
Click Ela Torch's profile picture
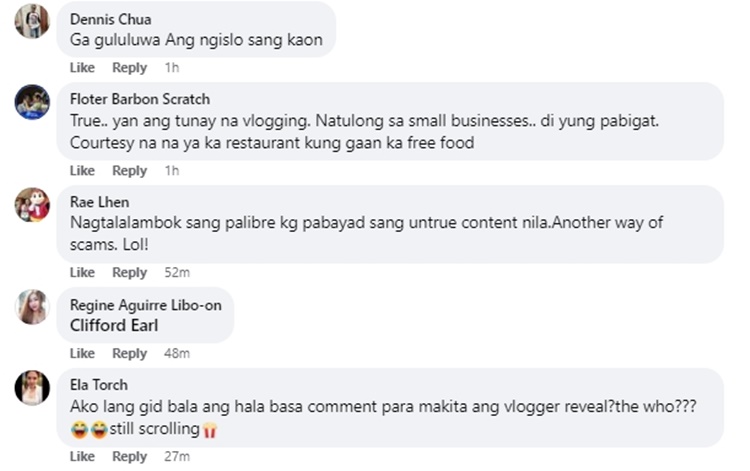pos(32,388)
